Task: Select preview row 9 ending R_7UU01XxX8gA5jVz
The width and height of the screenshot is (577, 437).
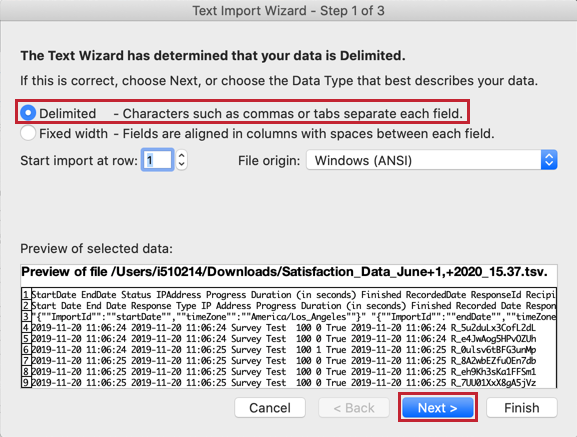Action: coord(289,383)
